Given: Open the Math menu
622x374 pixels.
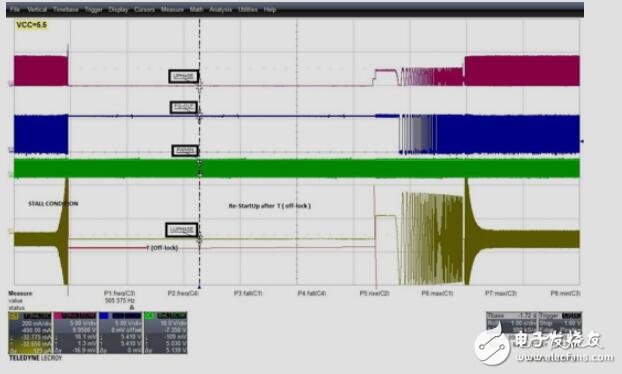Looking at the screenshot, I should coord(196,9).
